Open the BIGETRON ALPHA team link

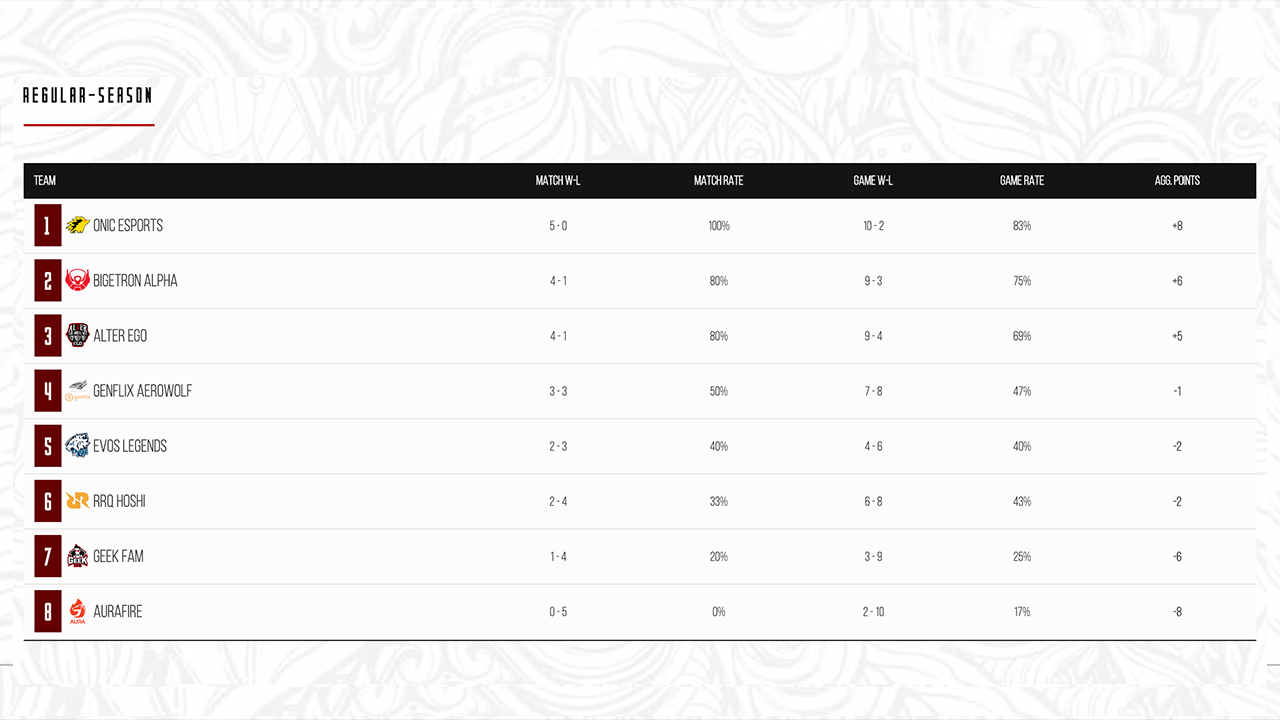[x=135, y=281]
